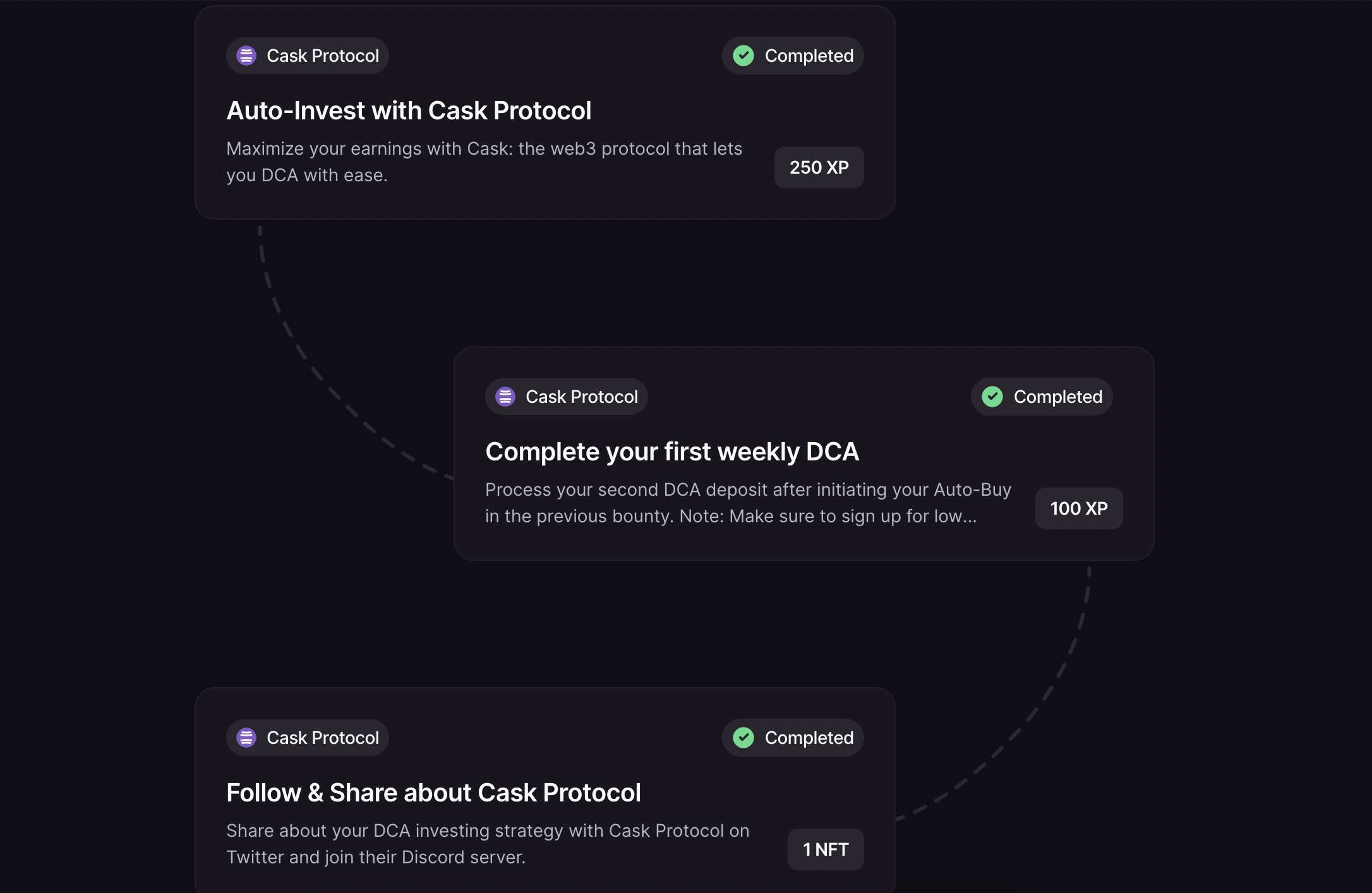Open Auto-Invest with Cask Protocol title
Screen dimensions: 1372x893
[x=409, y=111]
